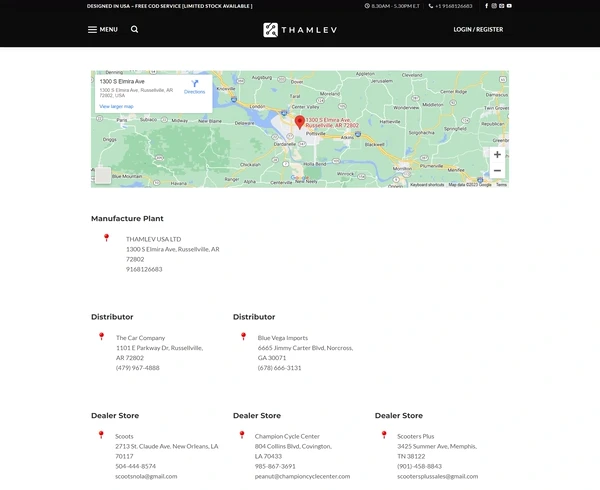Click the scootersplussales@gmail.com email
The height and width of the screenshot is (490, 600).
(437, 476)
